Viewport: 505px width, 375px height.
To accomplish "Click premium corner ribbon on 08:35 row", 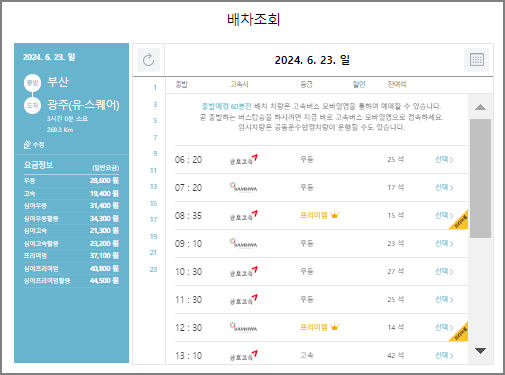I will pos(461,222).
